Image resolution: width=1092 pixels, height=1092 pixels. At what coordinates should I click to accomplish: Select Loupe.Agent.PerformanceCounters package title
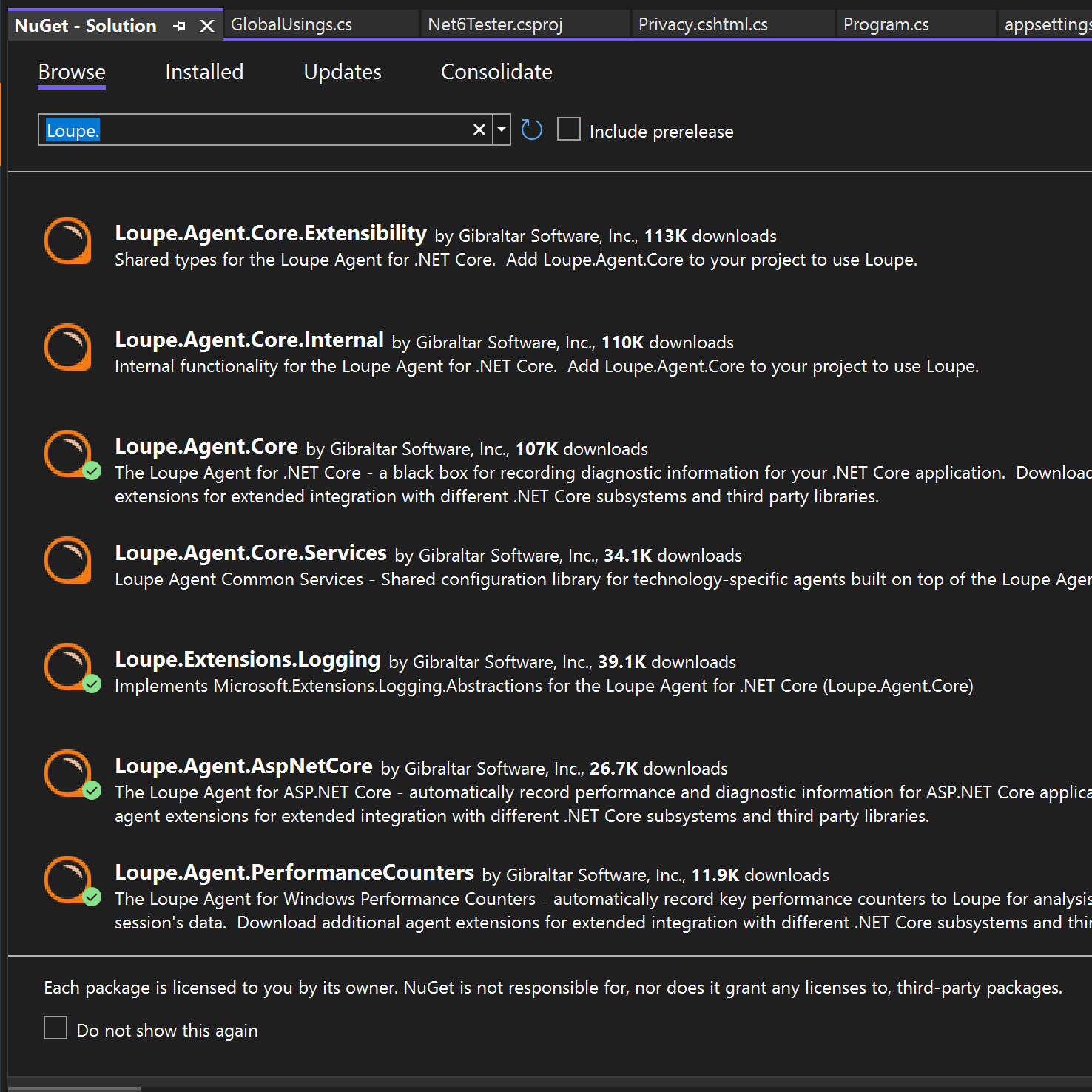click(x=294, y=872)
